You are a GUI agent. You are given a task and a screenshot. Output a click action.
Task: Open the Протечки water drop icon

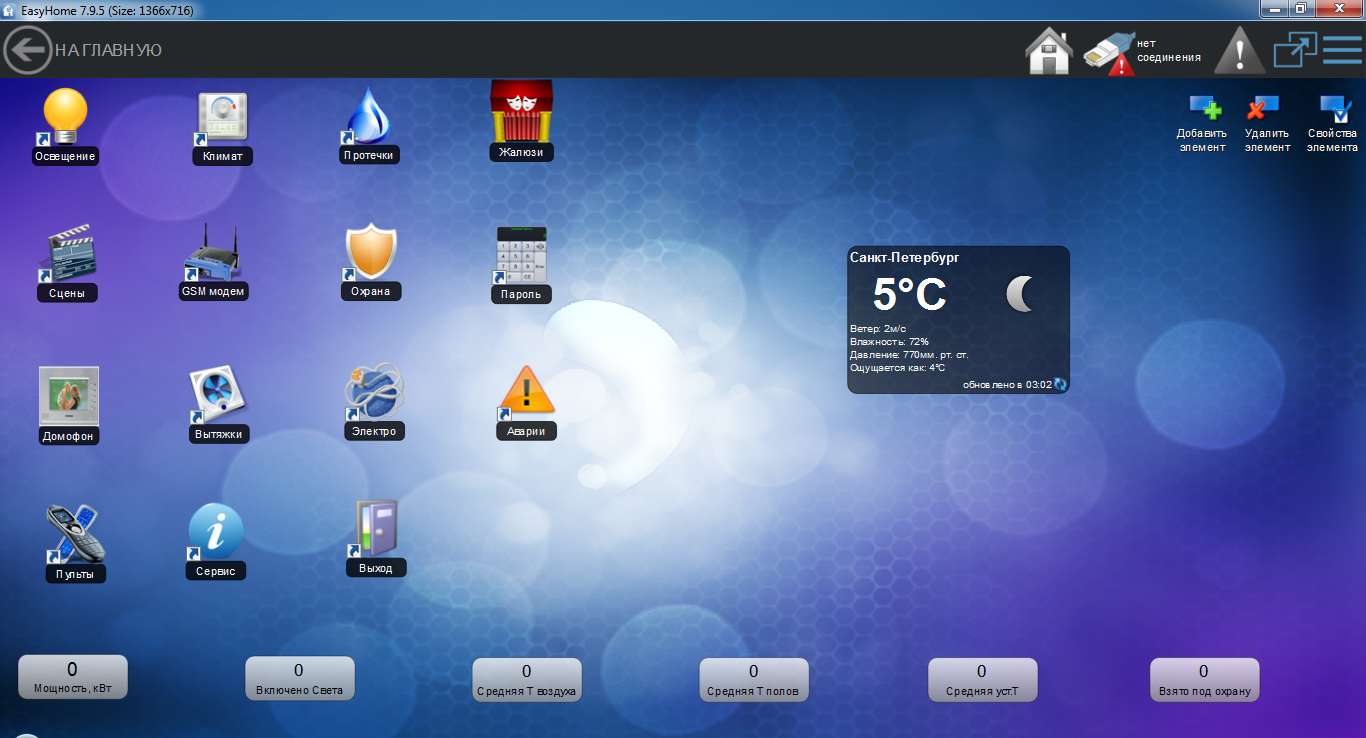(x=369, y=117)
